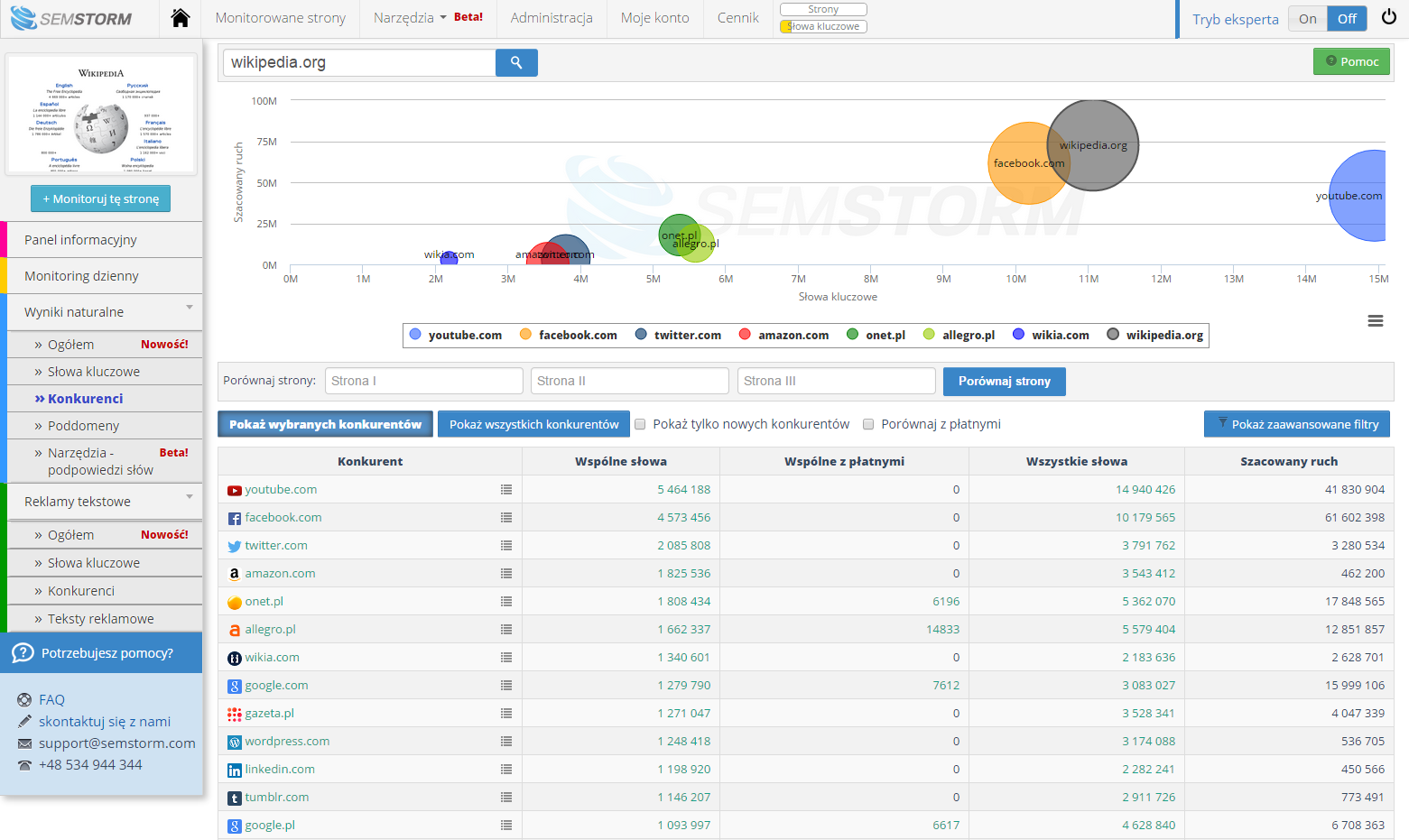1409x840 pixels.
Task: Open list icon in wikia.com row
Action: pos(506,658)
